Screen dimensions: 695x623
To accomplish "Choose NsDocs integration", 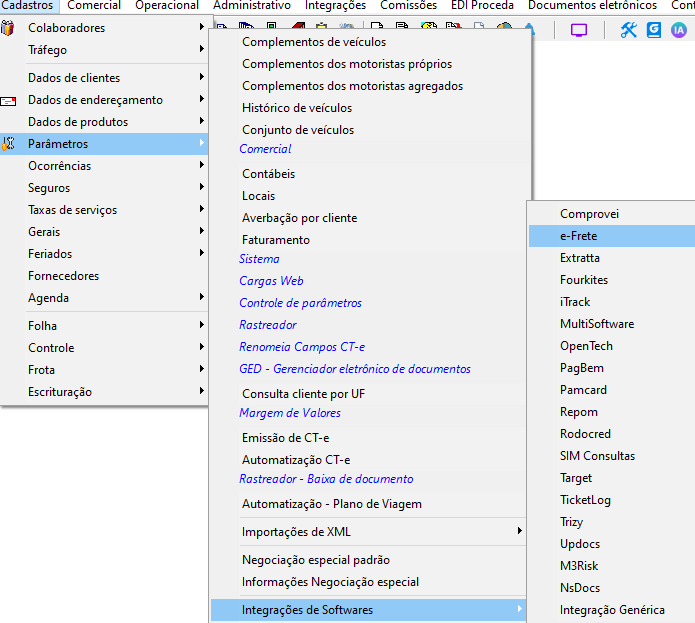I will tap(580, 588).
